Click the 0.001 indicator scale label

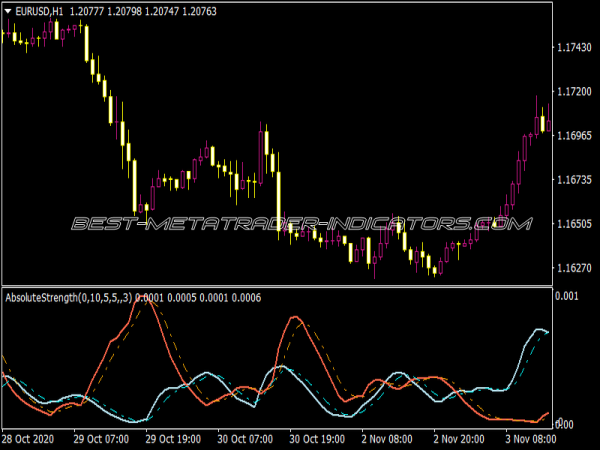click(x=567, y=297)
